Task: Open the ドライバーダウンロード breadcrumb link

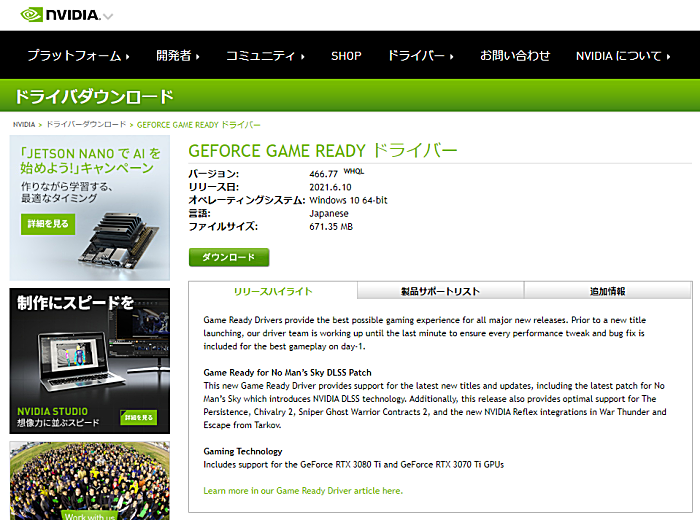Action: [86, 125]
